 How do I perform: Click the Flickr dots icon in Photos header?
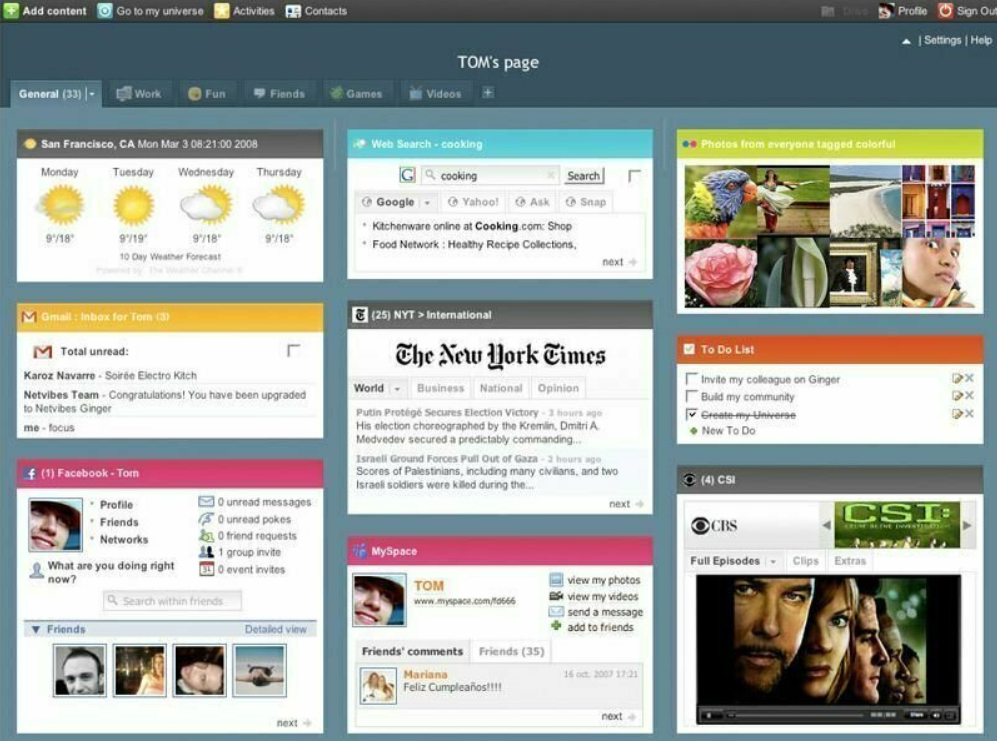[x=689, y=144]
